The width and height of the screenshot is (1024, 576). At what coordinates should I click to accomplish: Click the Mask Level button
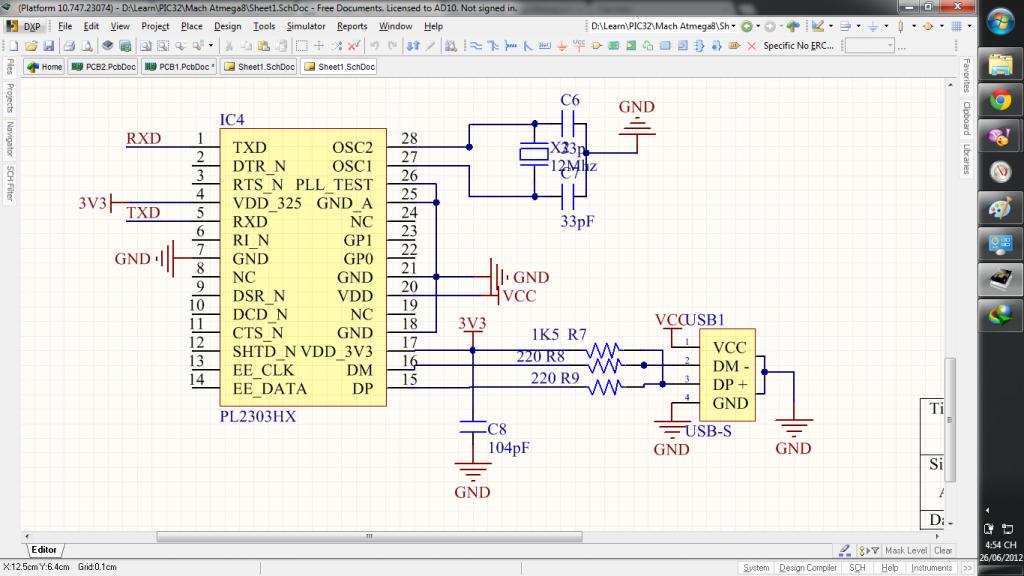[906, 551]
